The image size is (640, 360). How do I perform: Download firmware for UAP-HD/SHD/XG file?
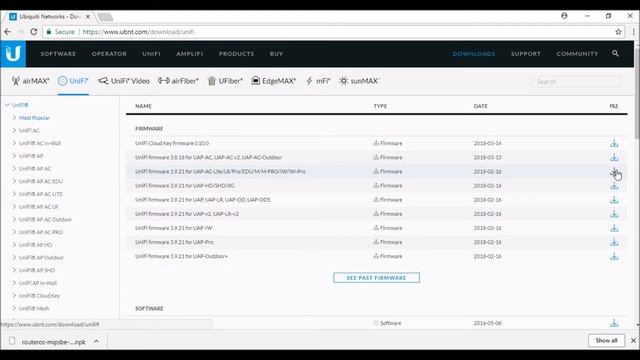pos(614,186)
